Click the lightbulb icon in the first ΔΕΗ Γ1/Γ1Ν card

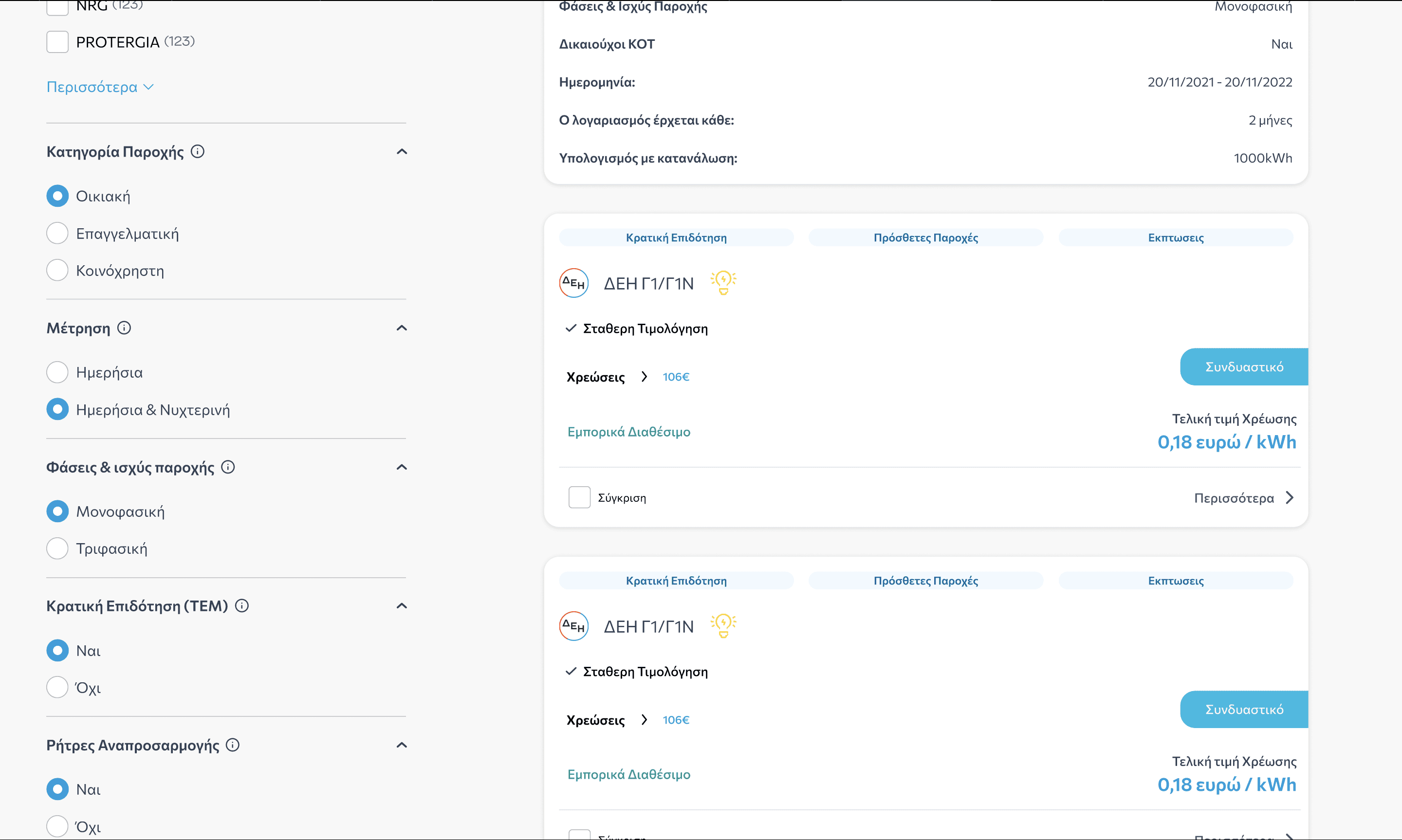click(723, 282)
